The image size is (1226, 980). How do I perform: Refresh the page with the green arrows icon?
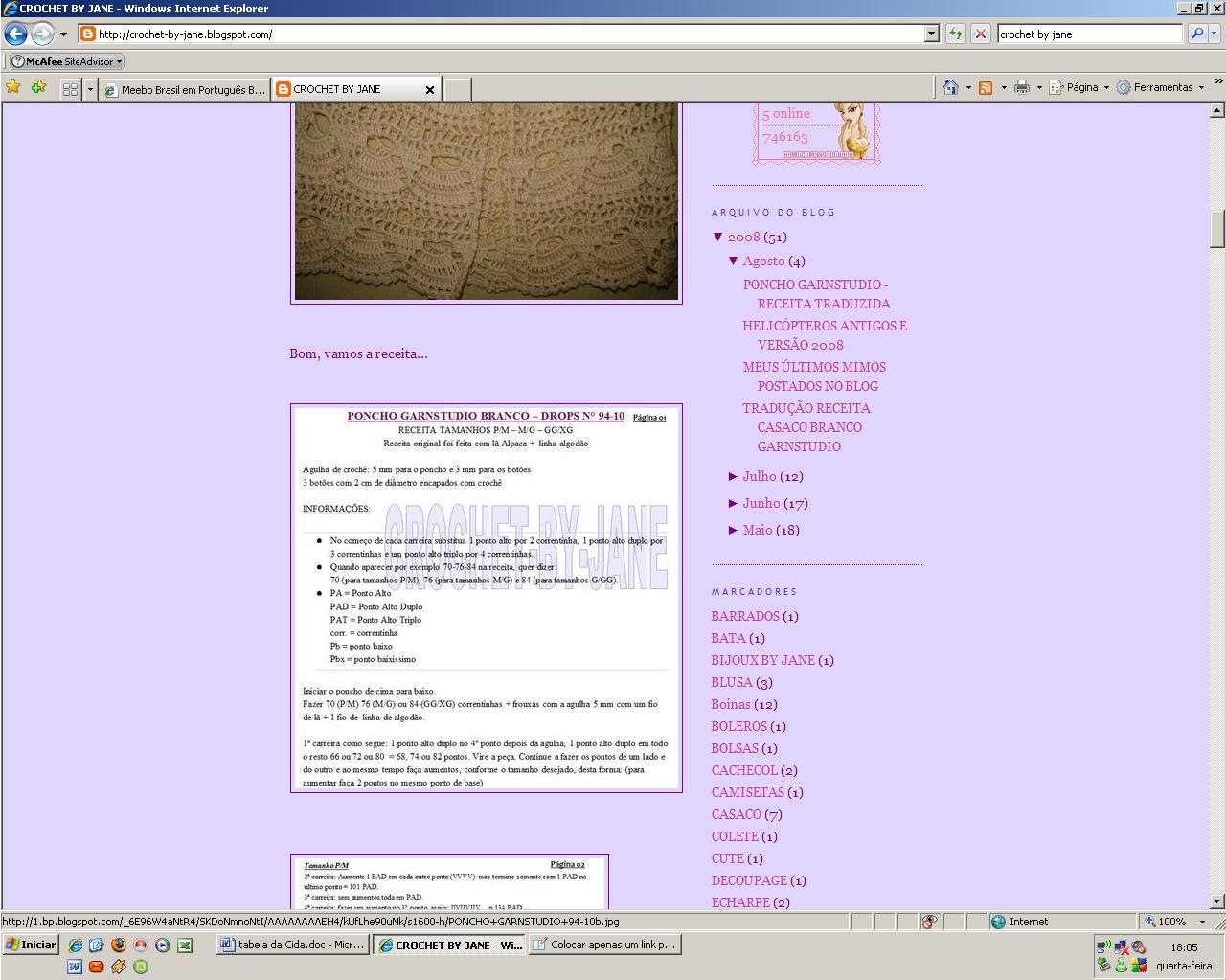pyautogui.click(x=955, y=34)
